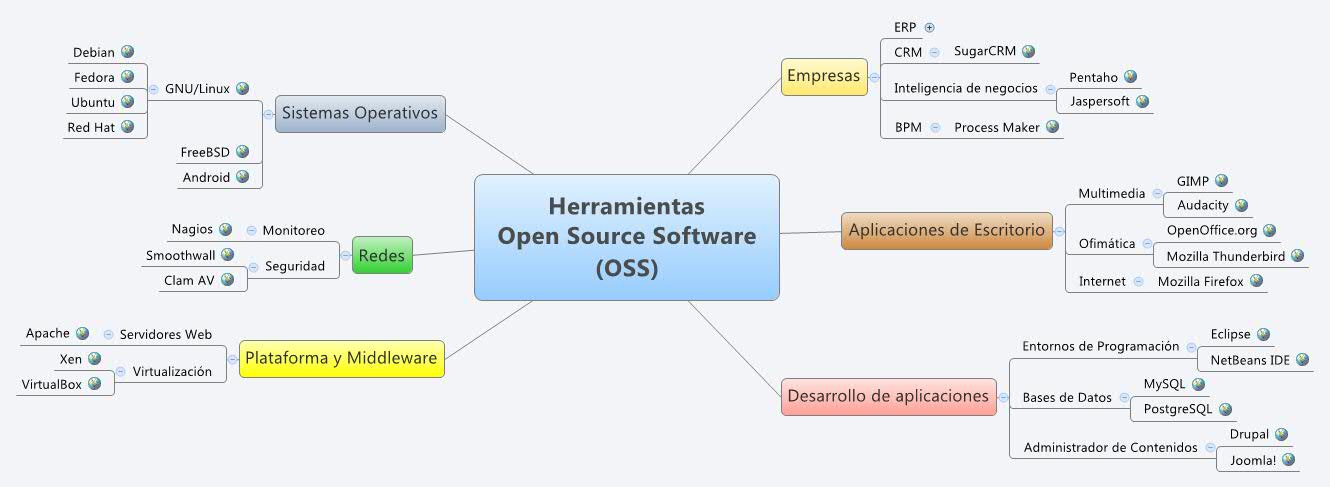Open the globe hyperlink icon next to GIMP
1330x487 pixels.
1221,181
